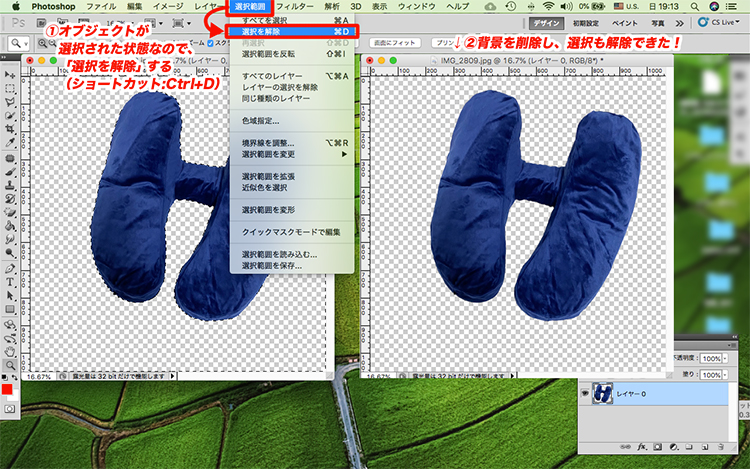Launch Bridge from the application bar
This screenshot has height=469, width=750.
pos(42,23)
